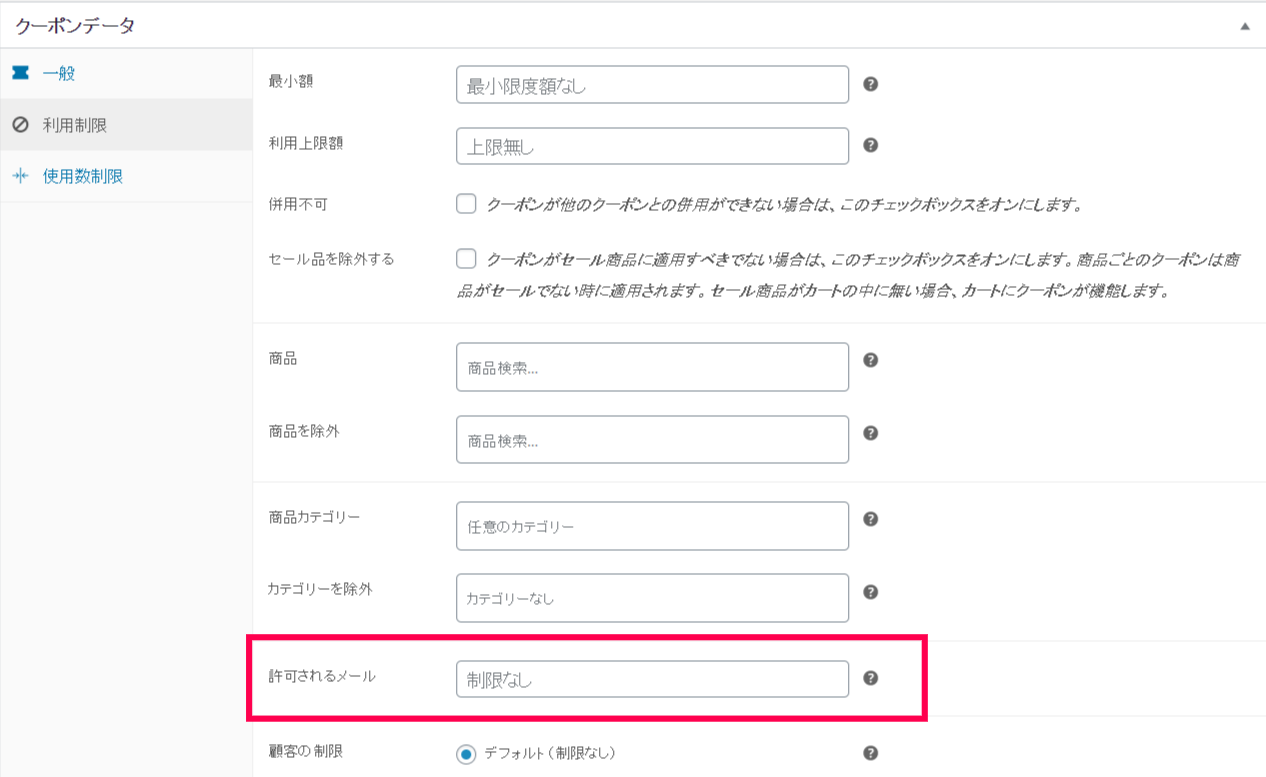Click the 許可されるメール input field
1266x777 pixels.
pos(652,679)
